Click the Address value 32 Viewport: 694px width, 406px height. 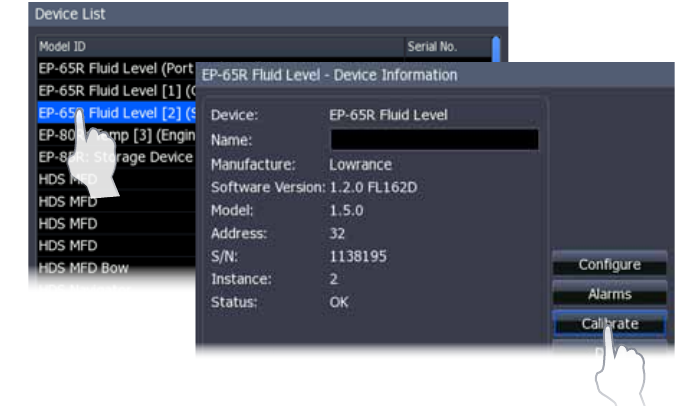point(337,233)
